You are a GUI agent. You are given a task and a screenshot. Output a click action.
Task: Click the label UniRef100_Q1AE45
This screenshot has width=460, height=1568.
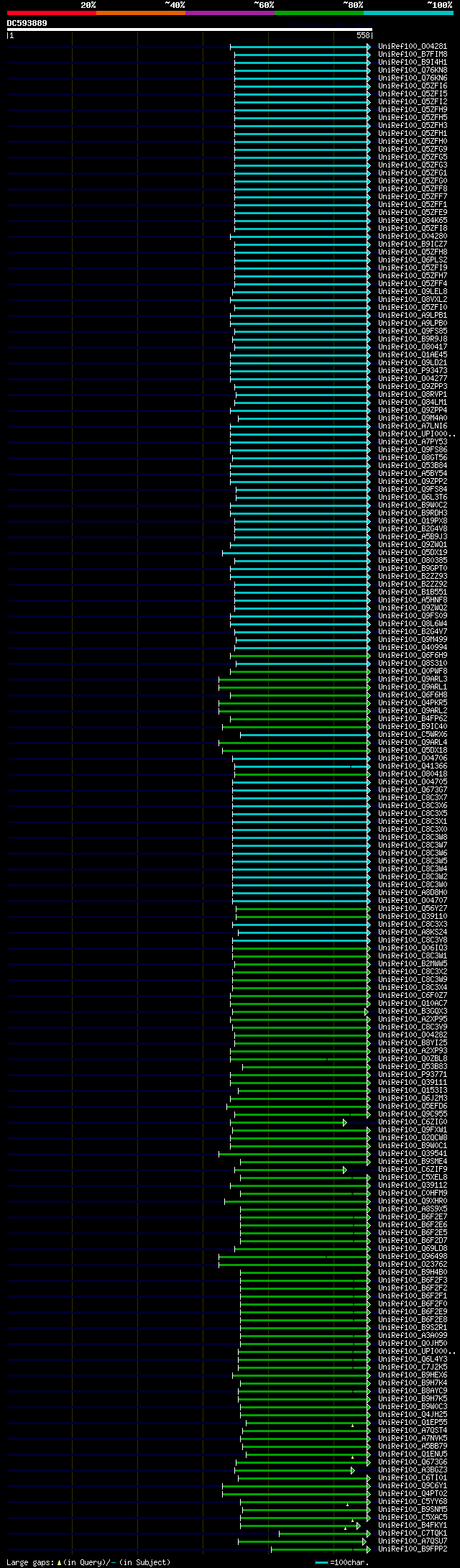coord(413,355)
